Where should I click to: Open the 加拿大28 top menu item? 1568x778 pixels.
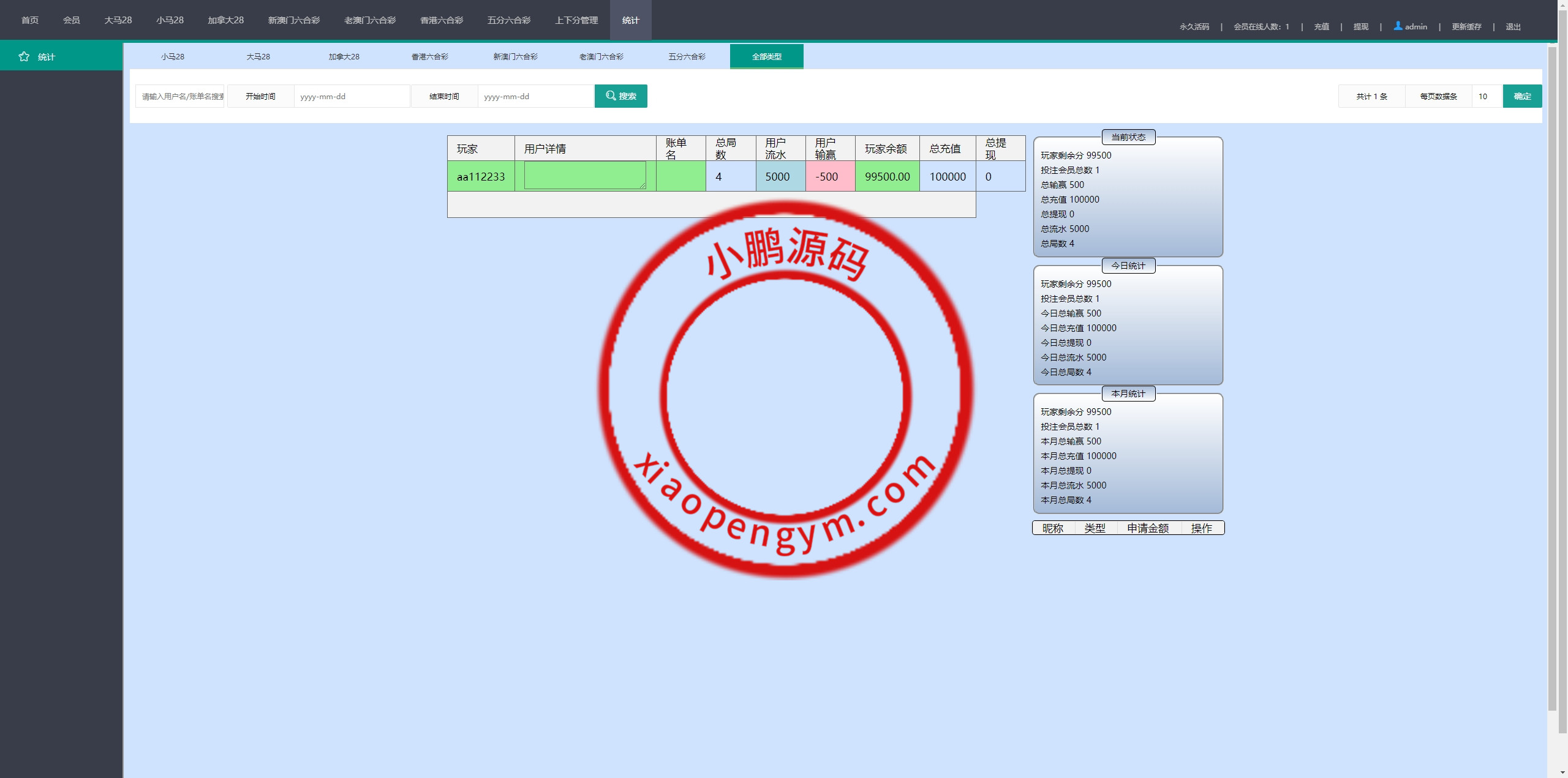(225, 20)
